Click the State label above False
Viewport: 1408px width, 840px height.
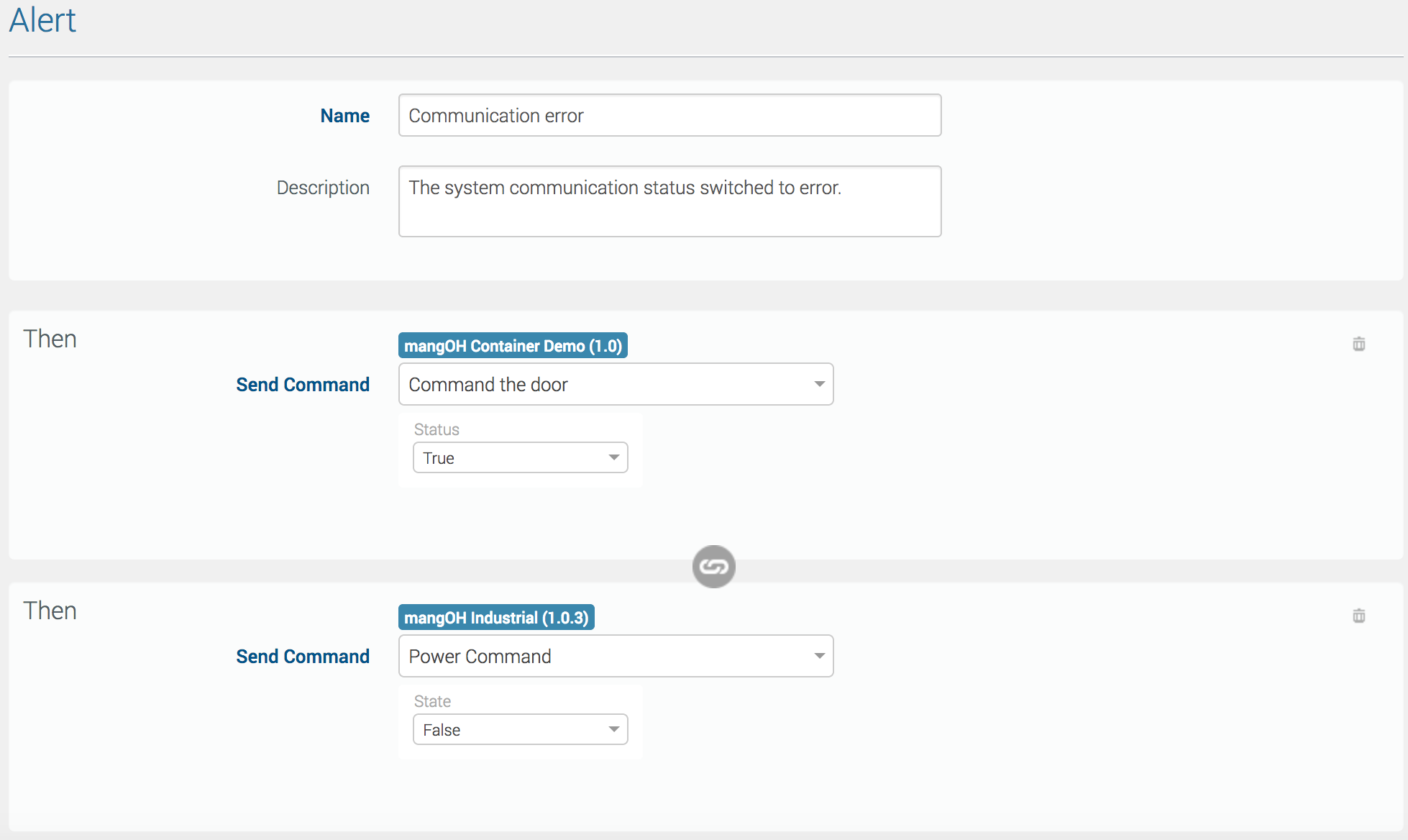click(432, 701)
